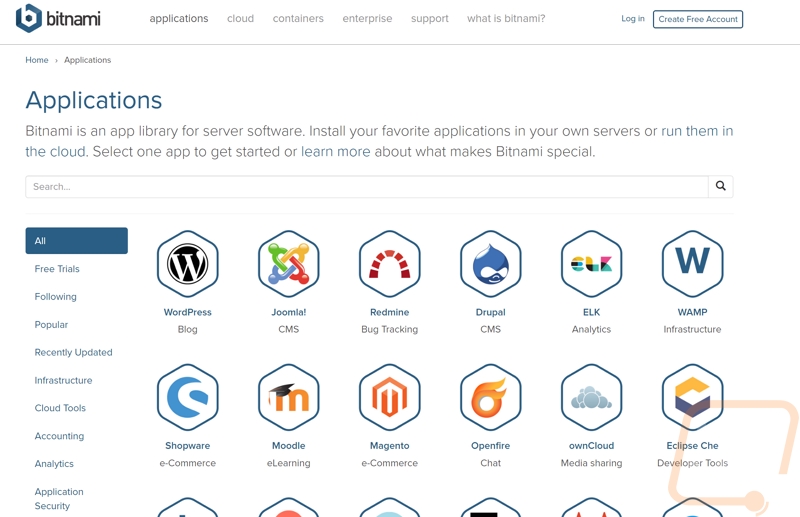This screenshot has width=800, height=517.
Task: Filter by Popular category
Action: pyautogui.click(x=51, y=325)
